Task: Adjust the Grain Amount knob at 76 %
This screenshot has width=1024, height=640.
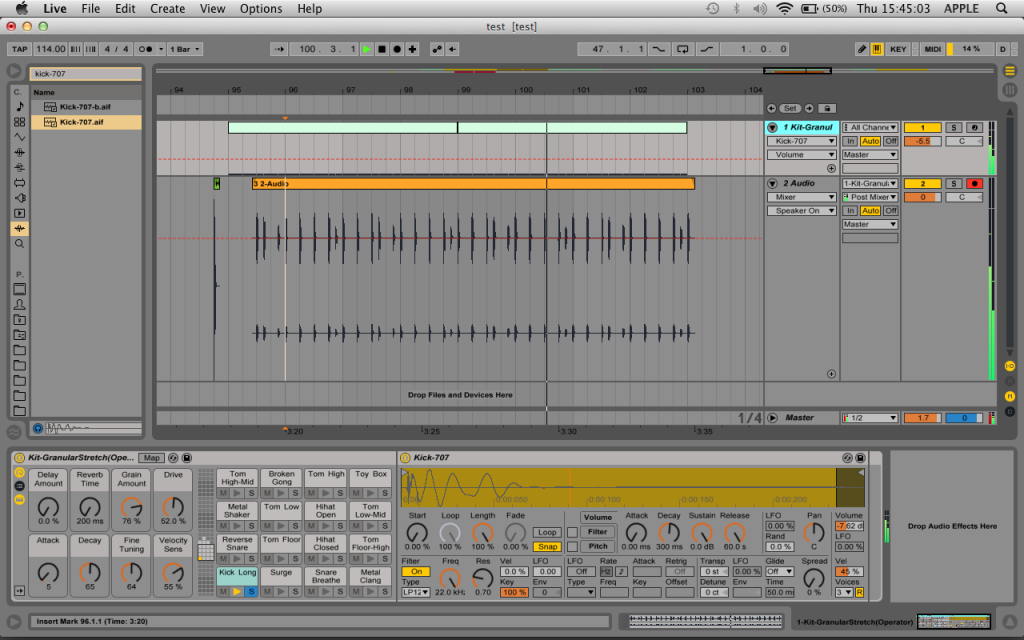Action: tap(131, 507)
